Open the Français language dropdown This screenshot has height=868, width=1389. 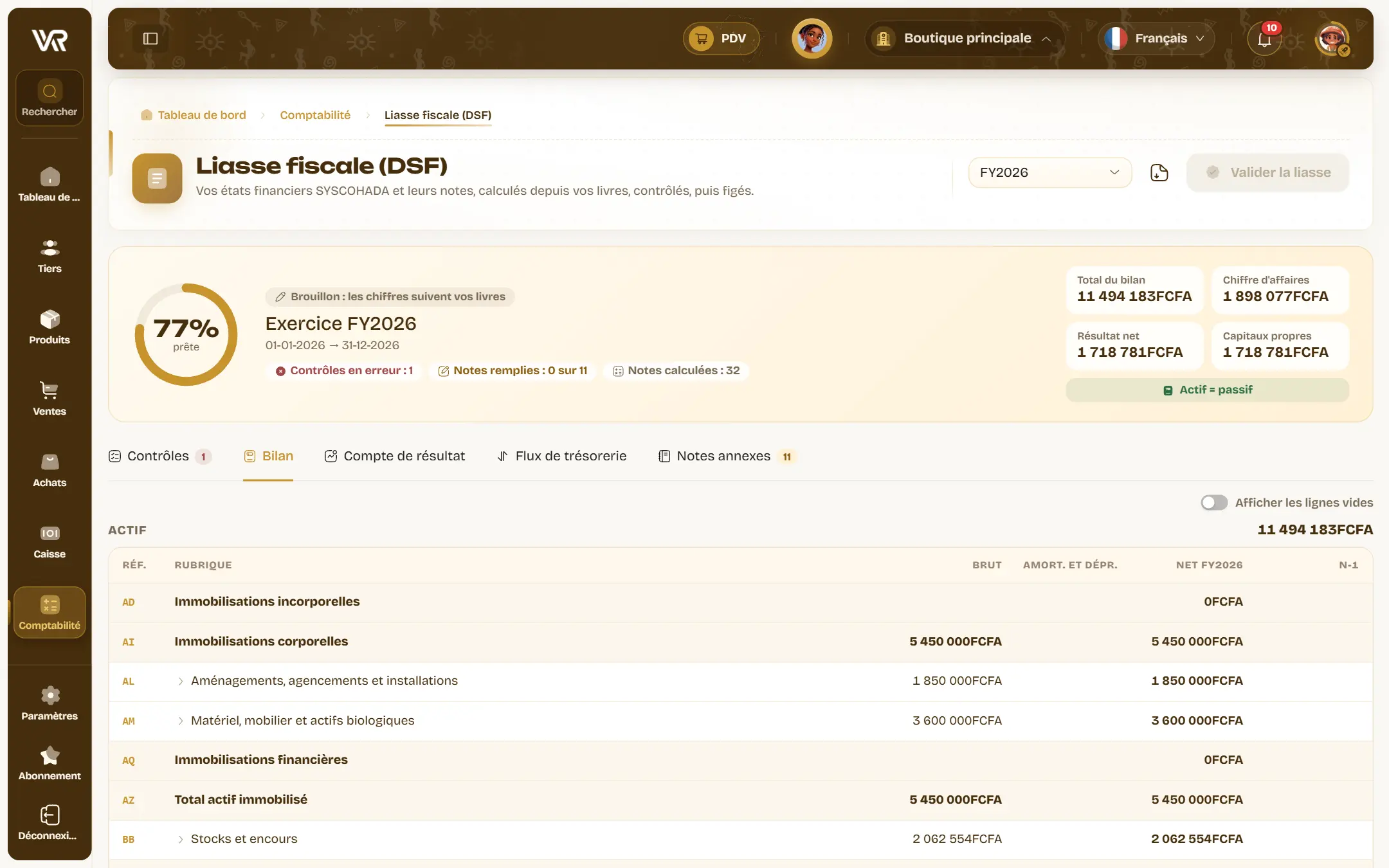1156,39
